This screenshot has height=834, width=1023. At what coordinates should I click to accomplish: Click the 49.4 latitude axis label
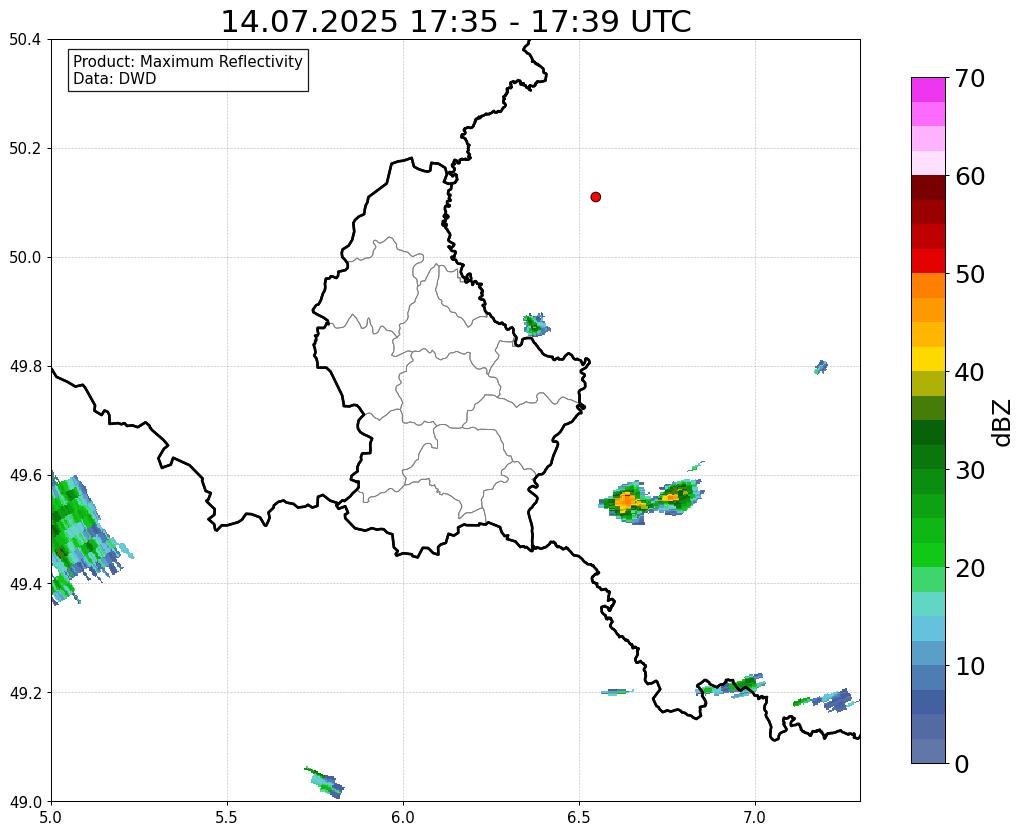point(25,584)
